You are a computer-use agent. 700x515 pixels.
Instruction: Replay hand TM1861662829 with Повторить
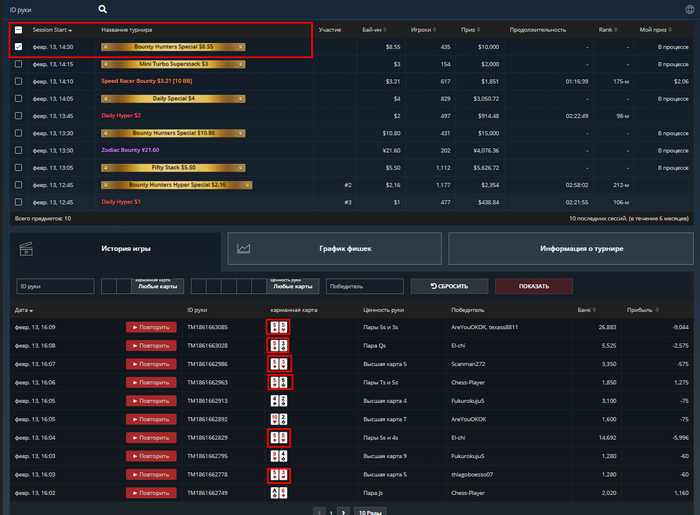point(151,438)
